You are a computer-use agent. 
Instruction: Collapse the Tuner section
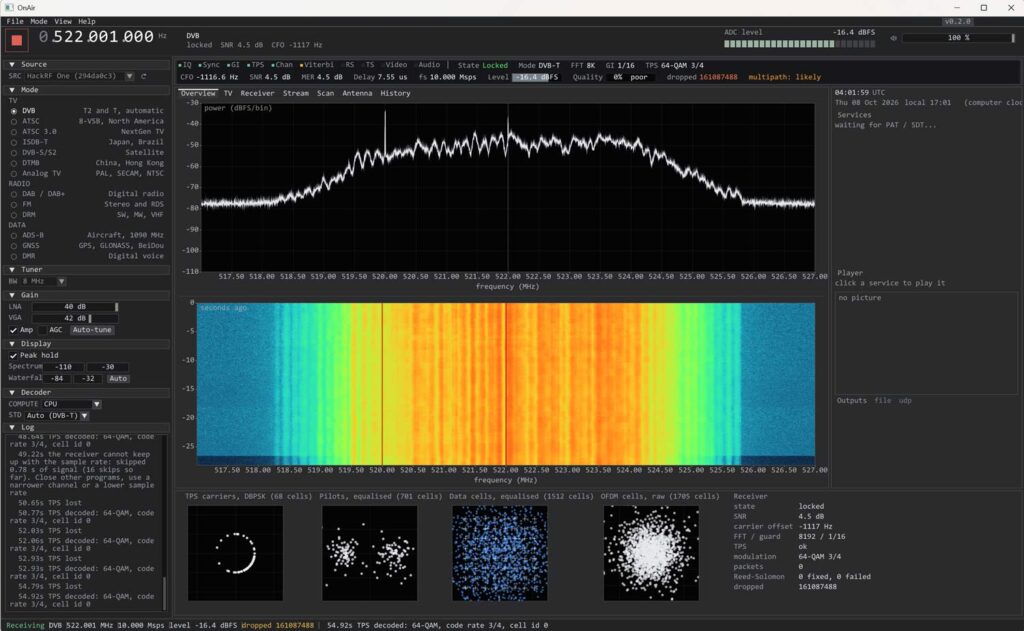click(12, 269)
